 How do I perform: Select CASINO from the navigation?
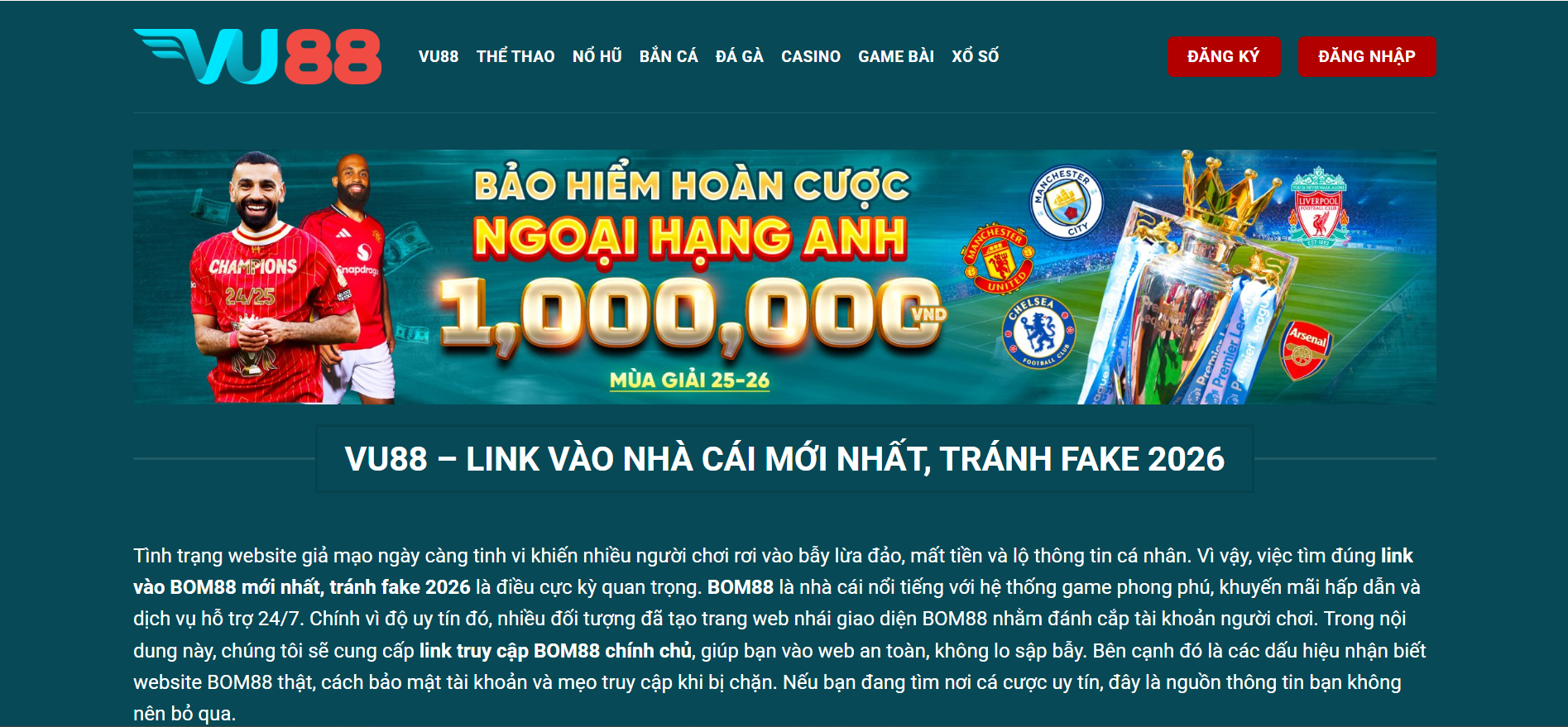click(x=811, y=56)
